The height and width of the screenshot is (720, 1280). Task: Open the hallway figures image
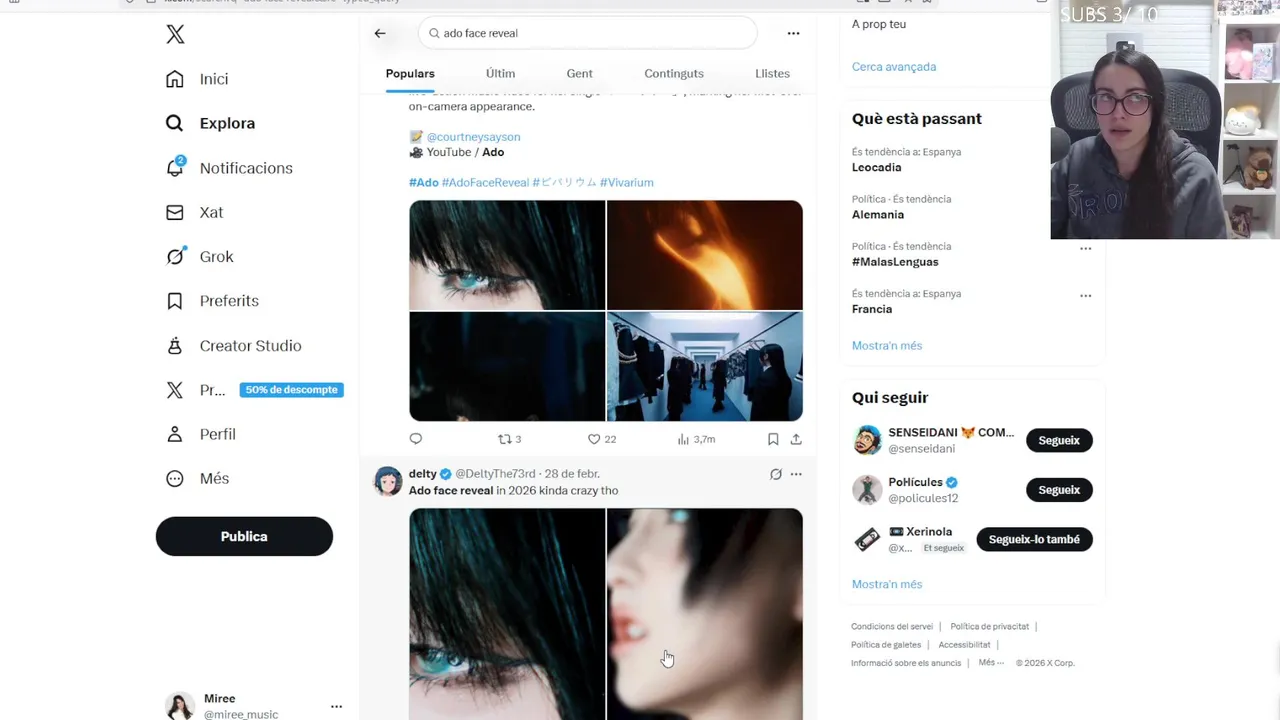(x=705, y=366)
